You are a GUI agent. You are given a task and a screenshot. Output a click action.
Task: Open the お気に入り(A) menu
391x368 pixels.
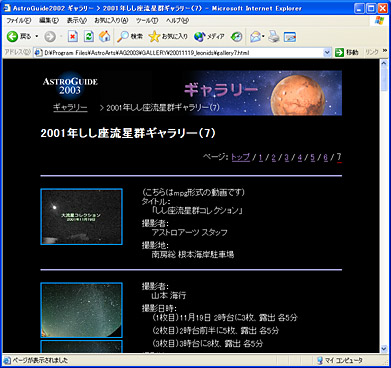tap(111, 21)
